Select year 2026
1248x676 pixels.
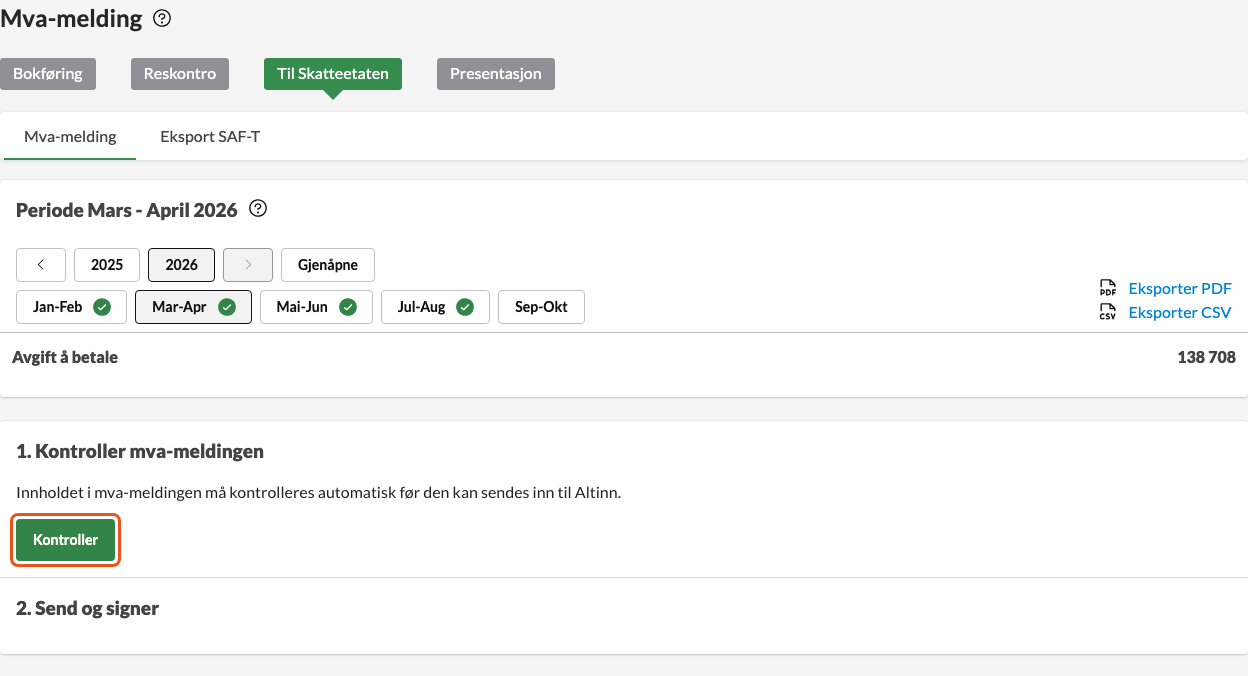(182, 265)
